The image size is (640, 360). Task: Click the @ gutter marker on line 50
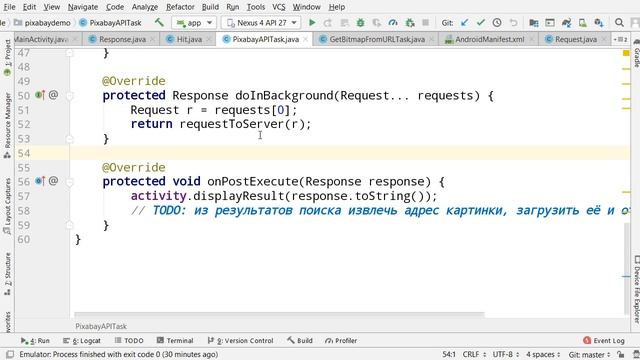[53, 95]
